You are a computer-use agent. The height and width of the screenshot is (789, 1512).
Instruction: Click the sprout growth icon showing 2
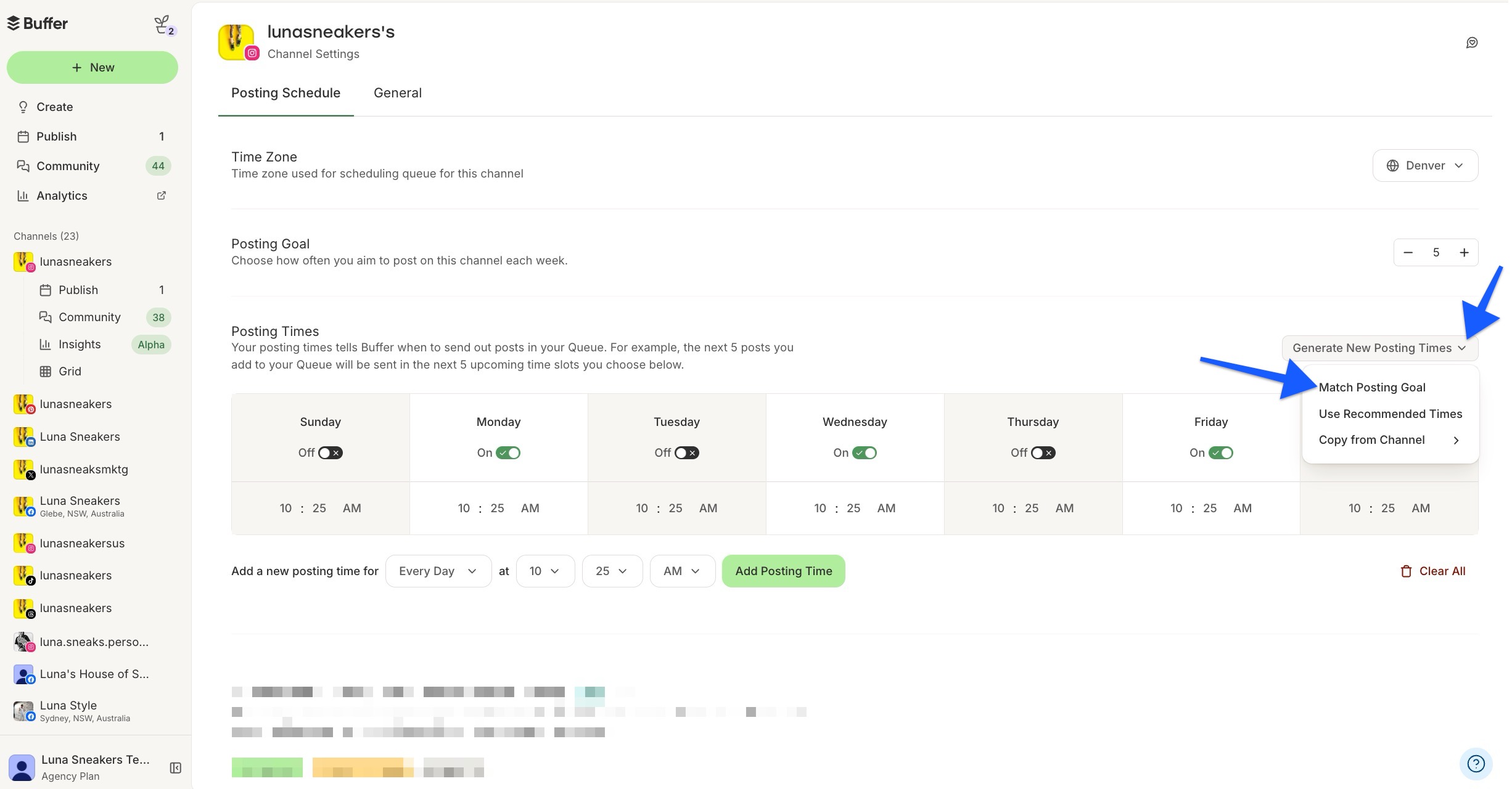pyautogui.click(x=163, y=25)
